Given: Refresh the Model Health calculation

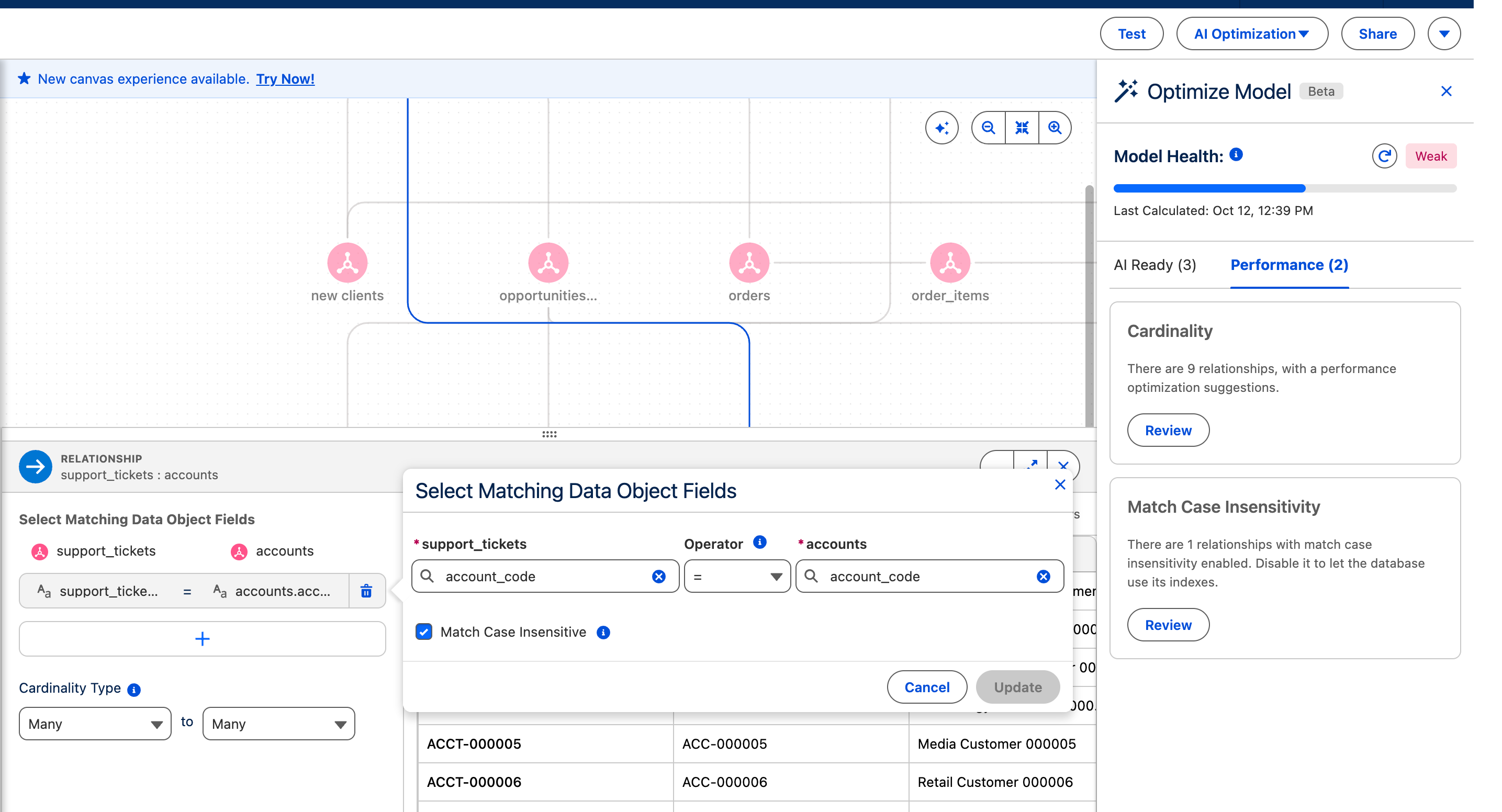Looking at the screenshot, I should pos(1384,155).
